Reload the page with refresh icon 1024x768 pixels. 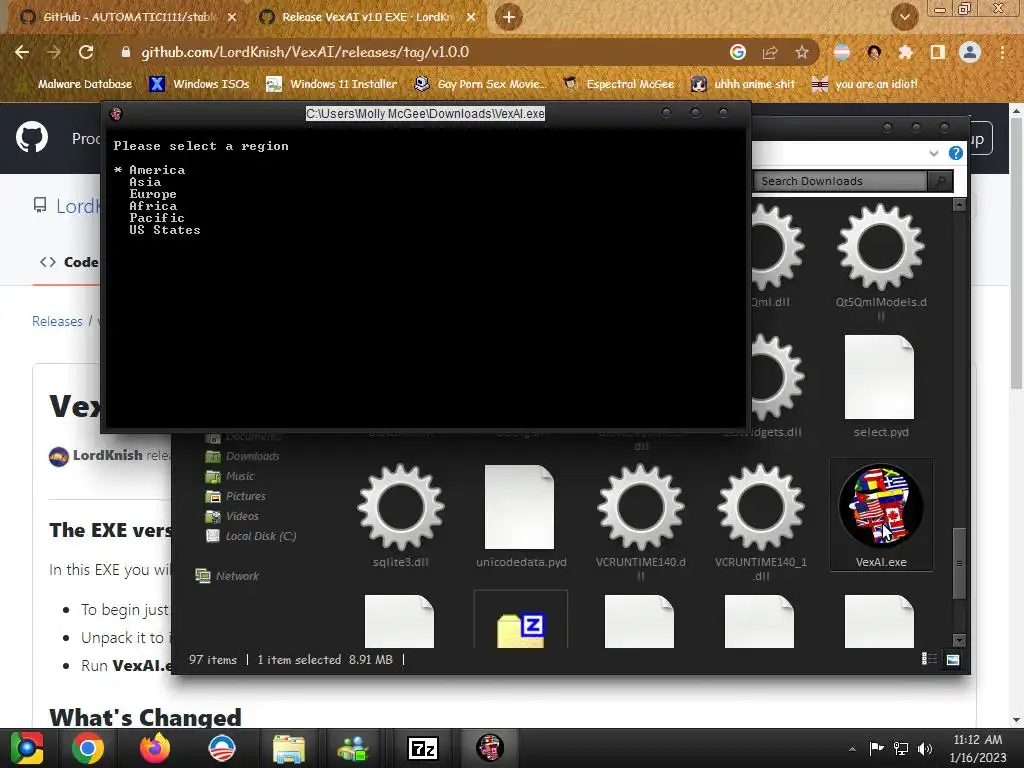click(86, 52)
